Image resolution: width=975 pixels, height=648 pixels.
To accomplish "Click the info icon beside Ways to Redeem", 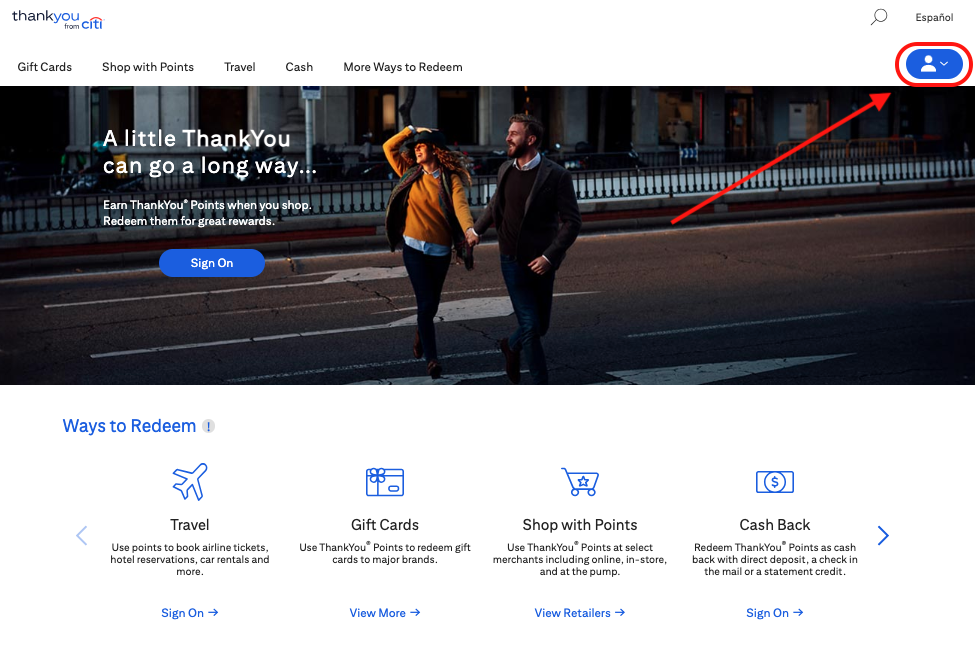I will click(x=208, y=426).
